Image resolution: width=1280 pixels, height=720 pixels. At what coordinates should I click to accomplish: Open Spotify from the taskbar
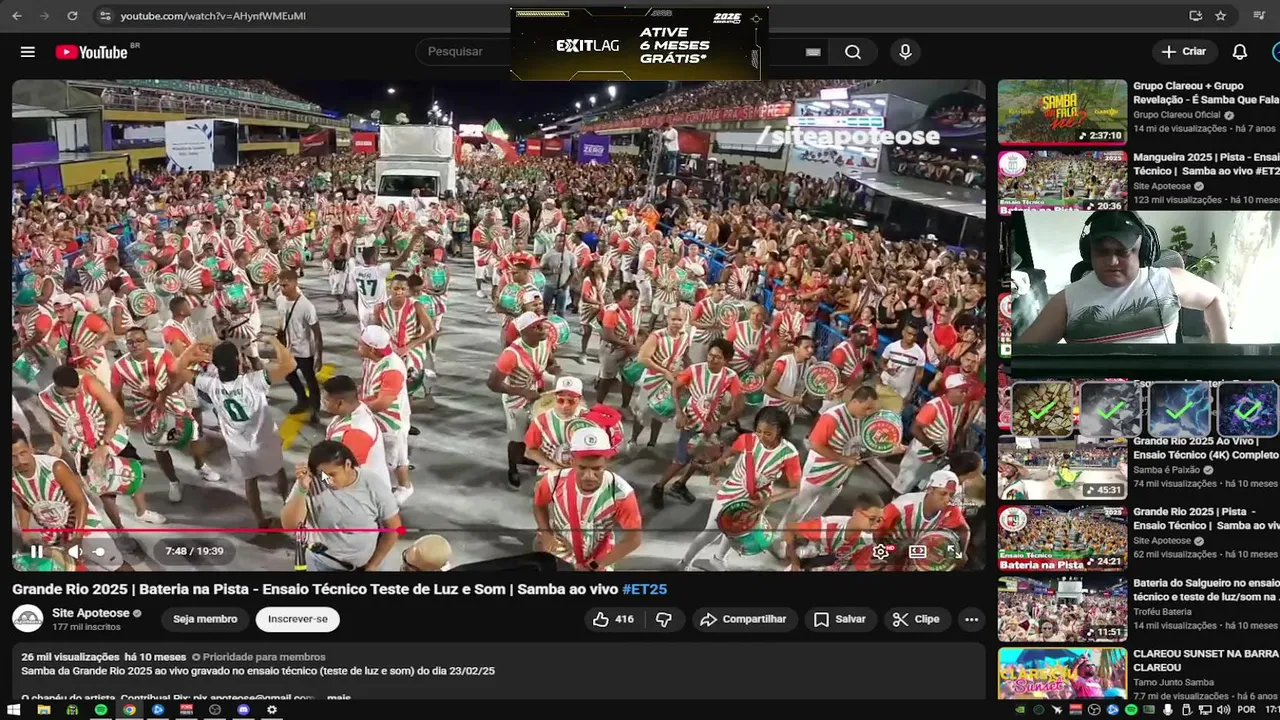[x=101, y=710]
